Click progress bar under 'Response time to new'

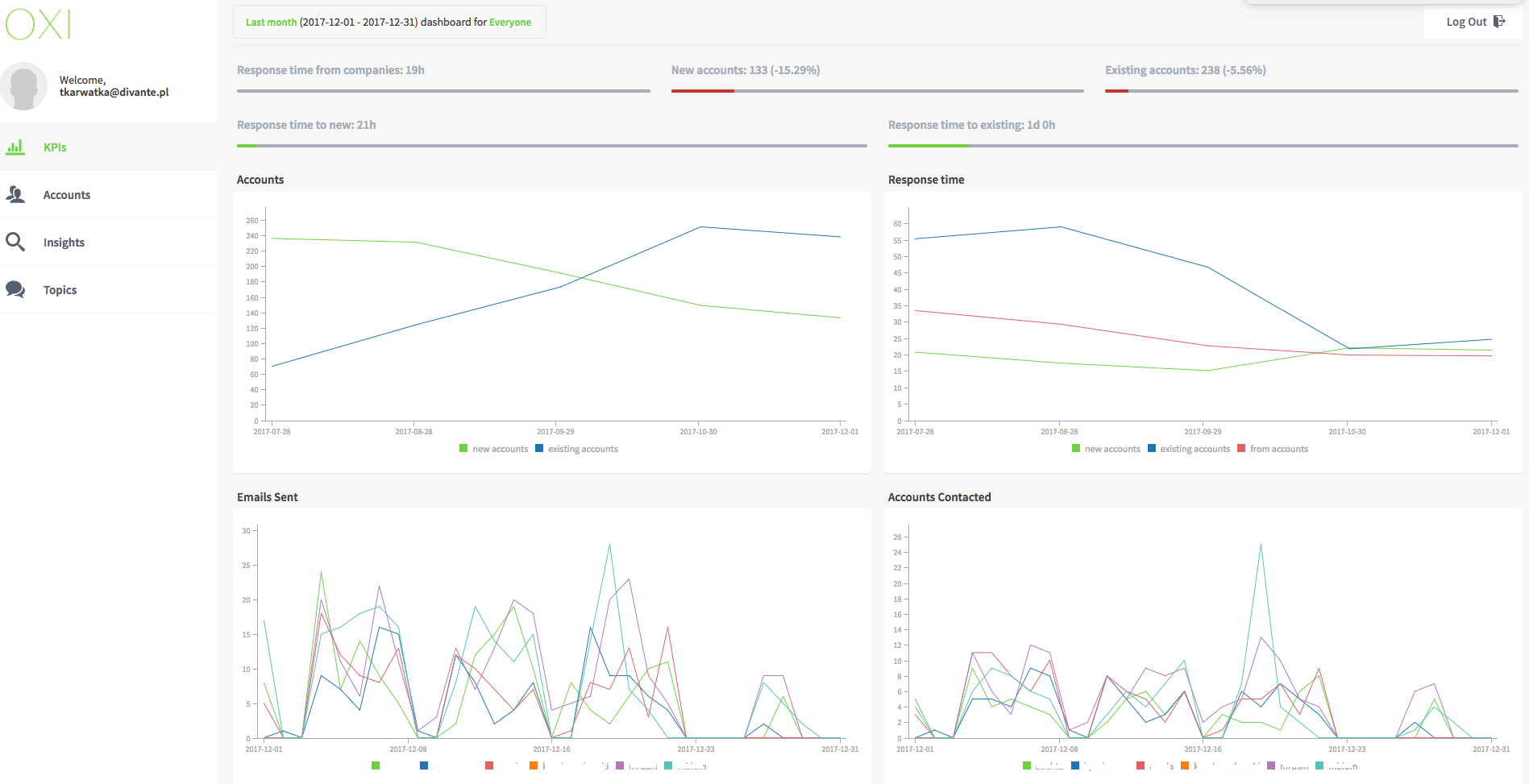(x=552, y=146)
